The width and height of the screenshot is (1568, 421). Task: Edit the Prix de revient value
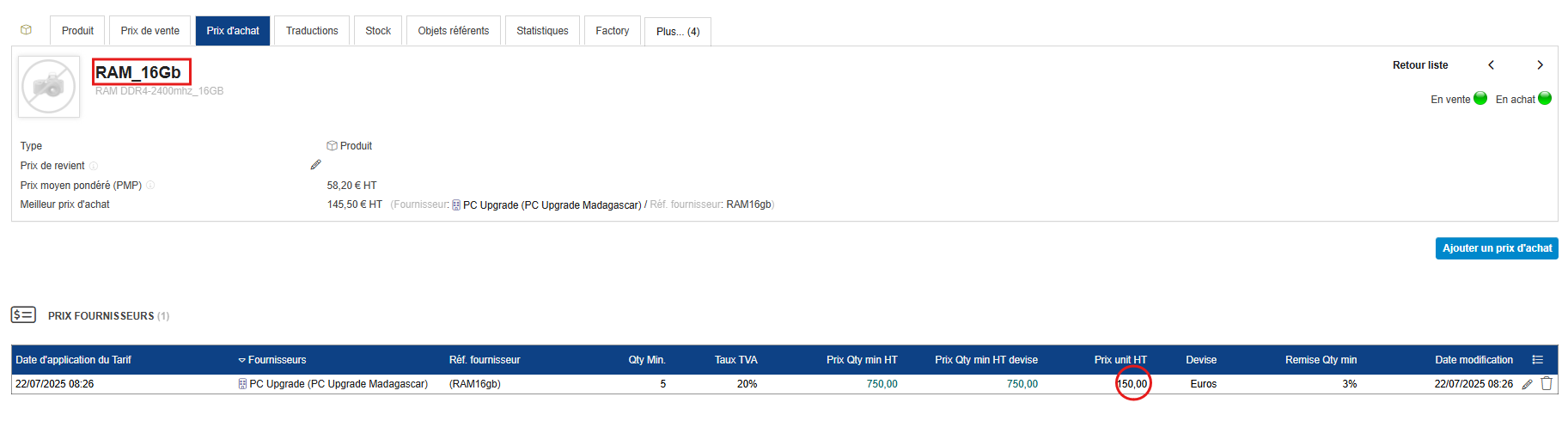click(315, 165)
